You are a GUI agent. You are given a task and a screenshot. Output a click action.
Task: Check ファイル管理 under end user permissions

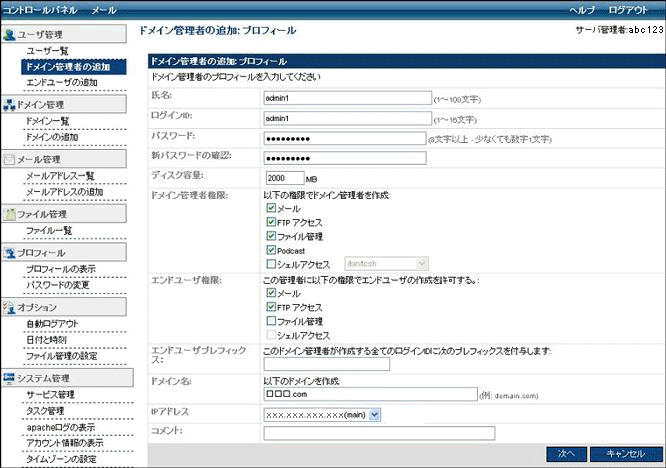271,321
